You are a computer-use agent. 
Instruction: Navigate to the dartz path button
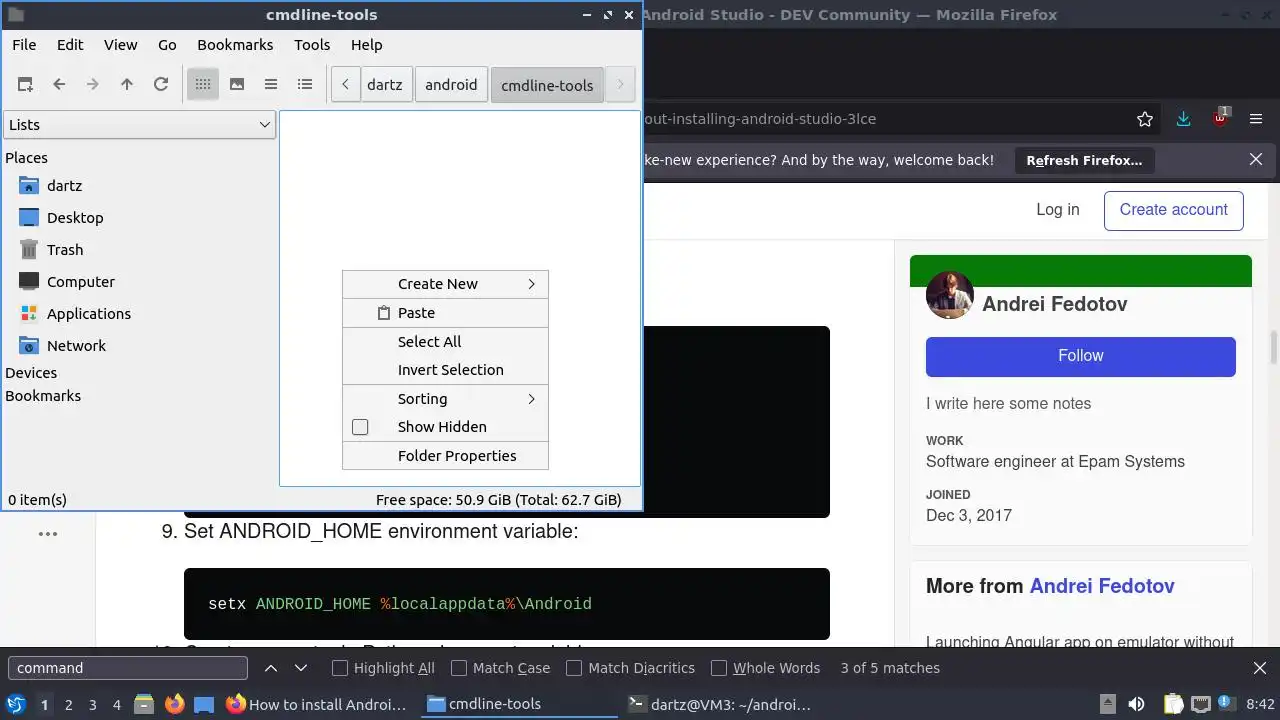pyautogui.click(x=385, y=85)
